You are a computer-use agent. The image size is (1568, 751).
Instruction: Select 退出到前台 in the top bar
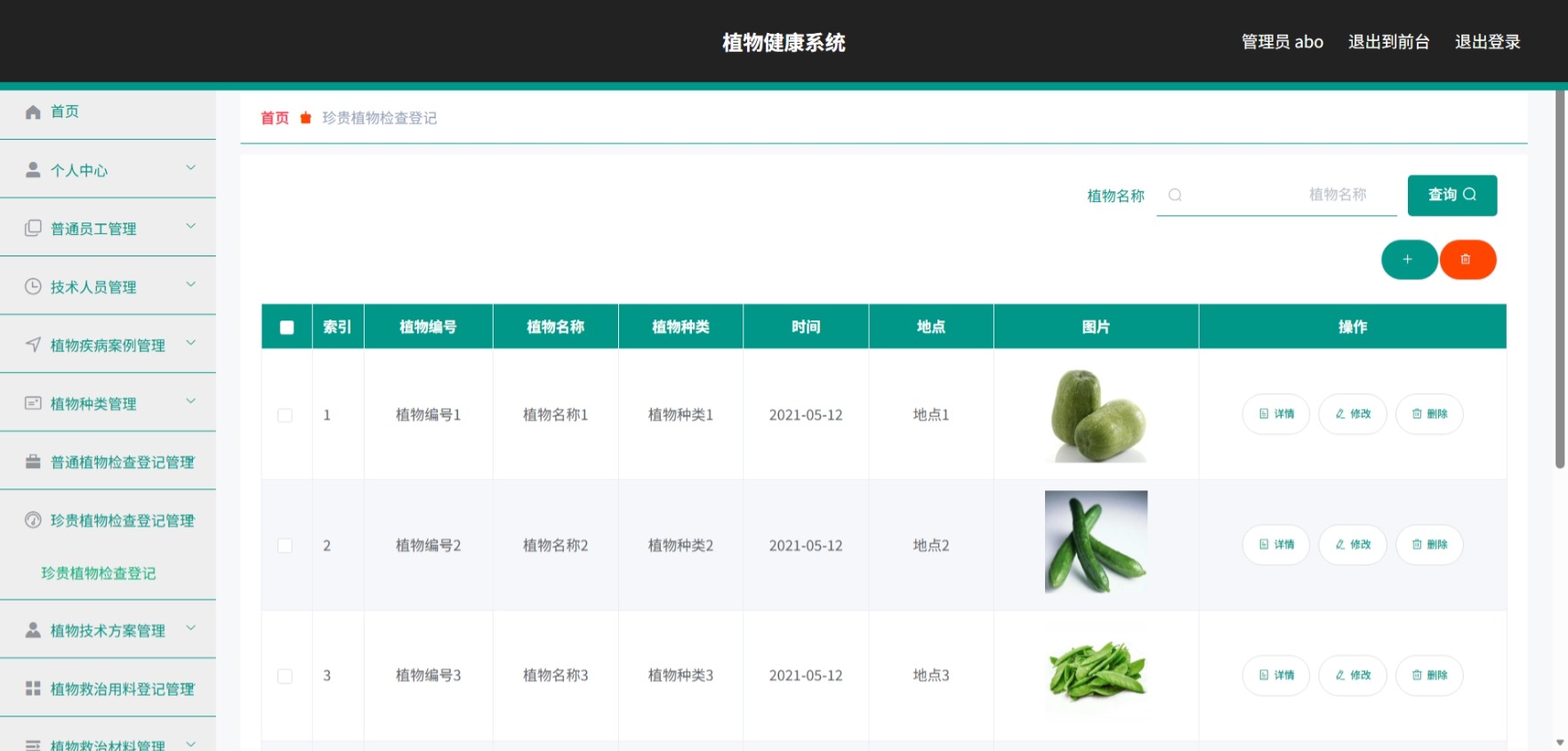tap(1388, 42)
